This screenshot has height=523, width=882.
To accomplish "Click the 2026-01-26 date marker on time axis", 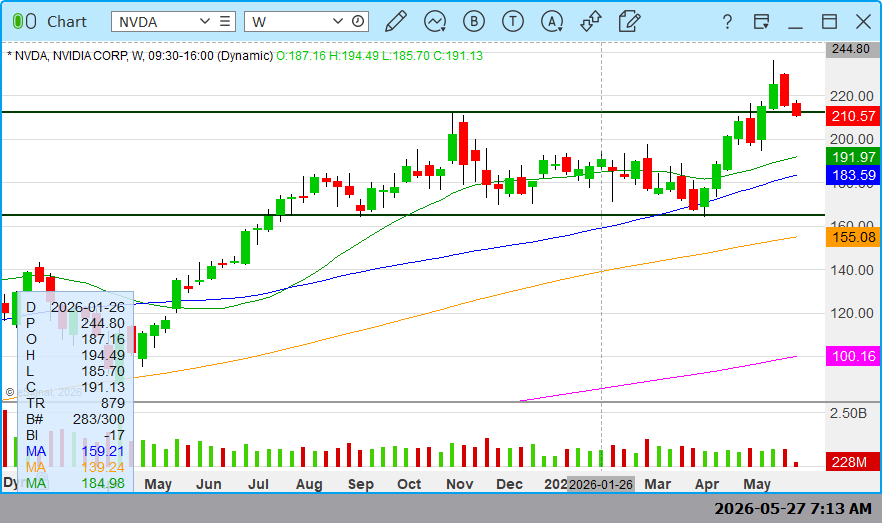I will click(601, 484).
